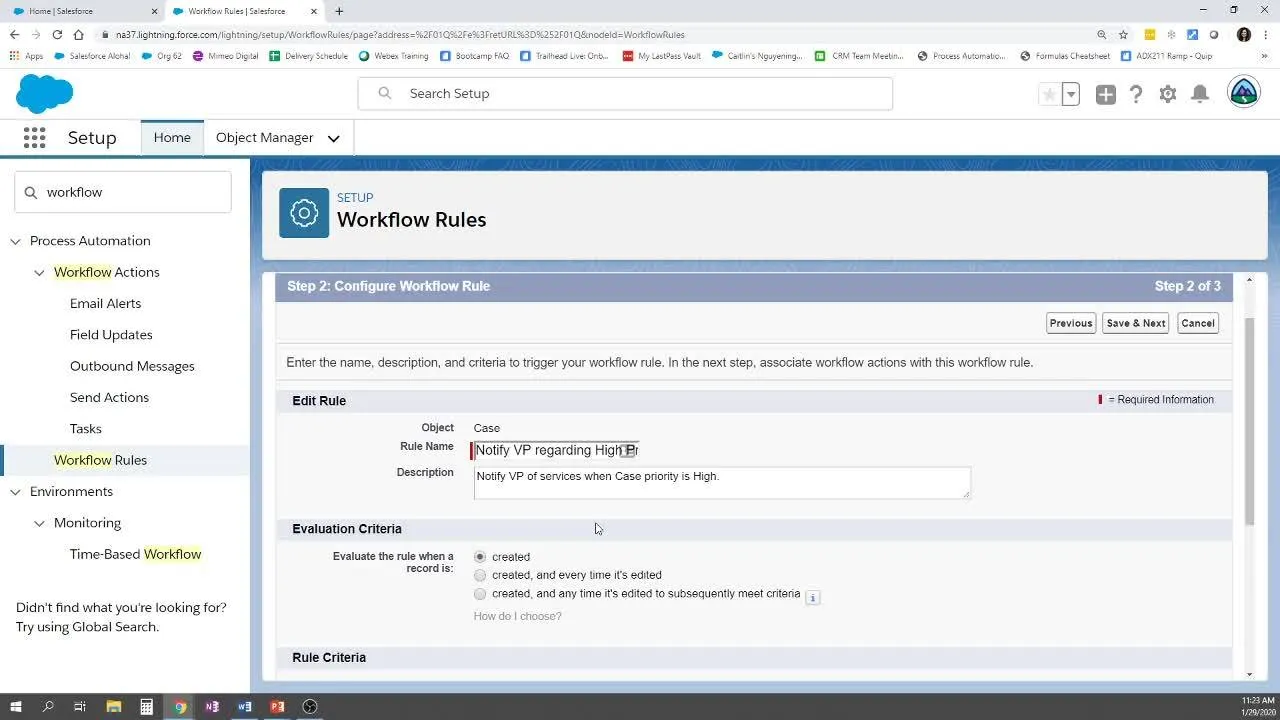Open the global actions plus icon
1280x720 pixels.
click(1105, 94)
